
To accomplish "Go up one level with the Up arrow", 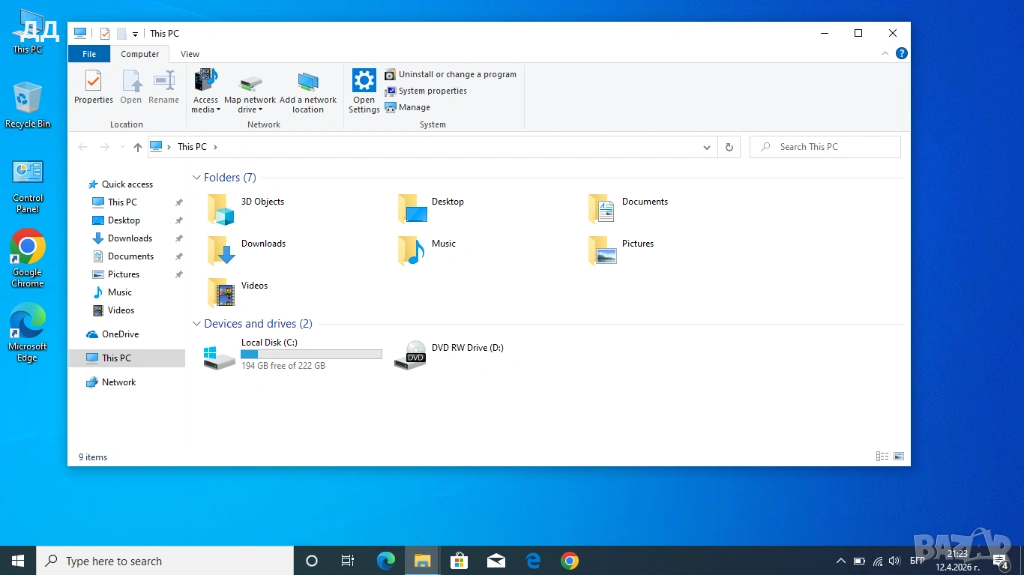I will click(137, 147).
